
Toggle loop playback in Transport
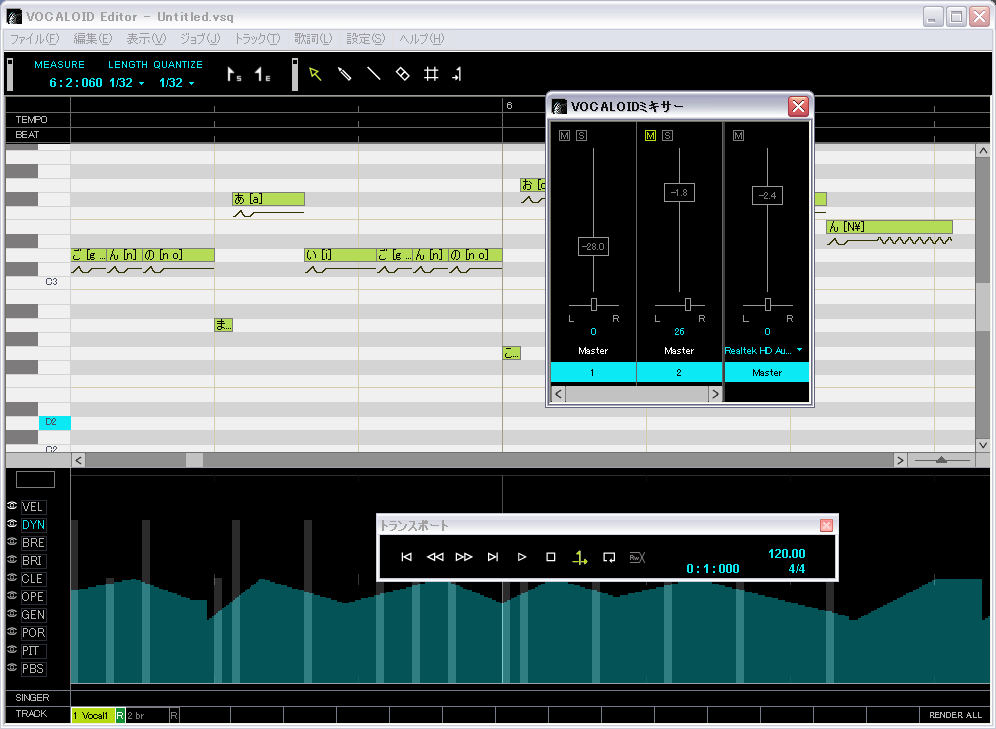click(x=609, y=558)
